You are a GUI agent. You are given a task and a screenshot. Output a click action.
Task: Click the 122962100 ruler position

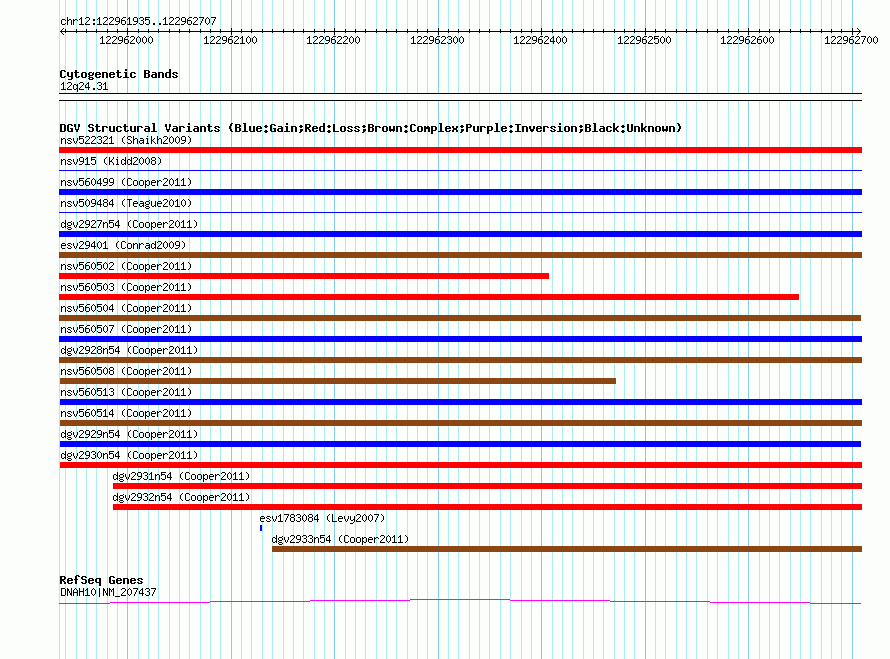pyautogui.click(x=230, y=40)
